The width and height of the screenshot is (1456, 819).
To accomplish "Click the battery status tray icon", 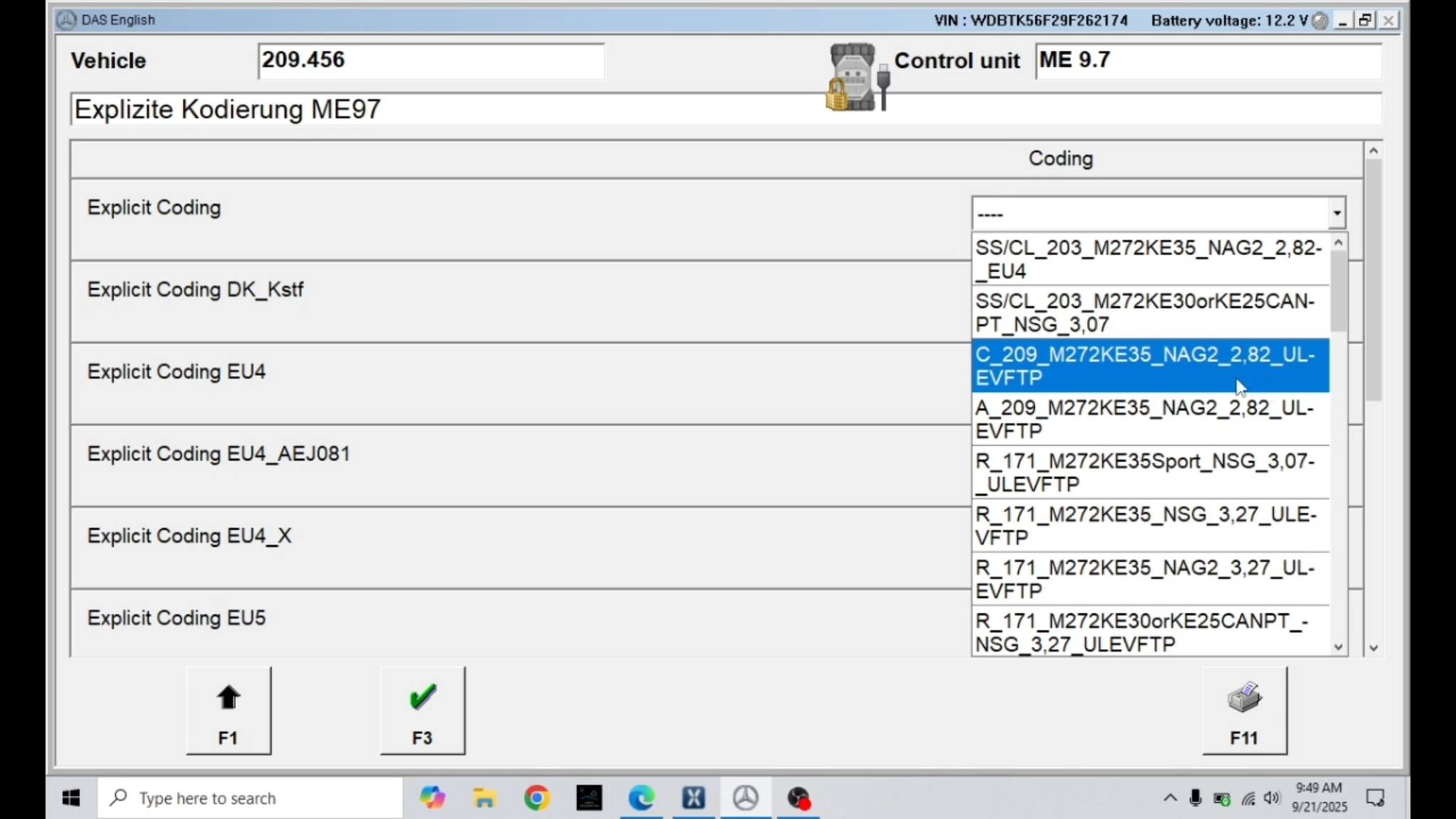I will pos(1222,799).
